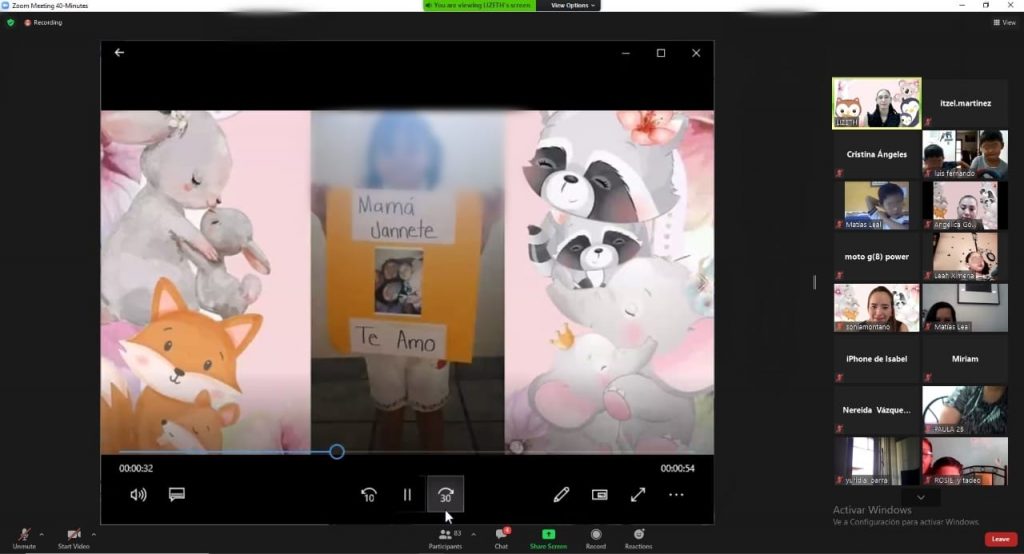Select ROSIE y tadeo video thumbnail
Viewport: 1024px width, 554px height.
pos(965,461)
